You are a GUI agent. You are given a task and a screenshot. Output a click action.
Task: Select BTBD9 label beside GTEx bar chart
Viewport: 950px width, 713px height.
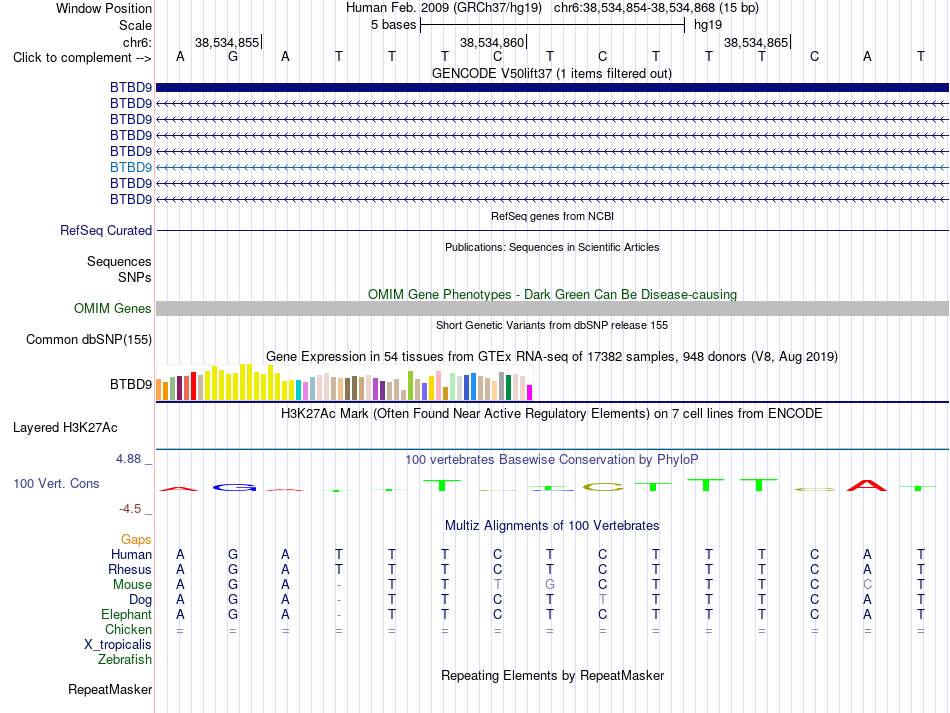point(131,385)
